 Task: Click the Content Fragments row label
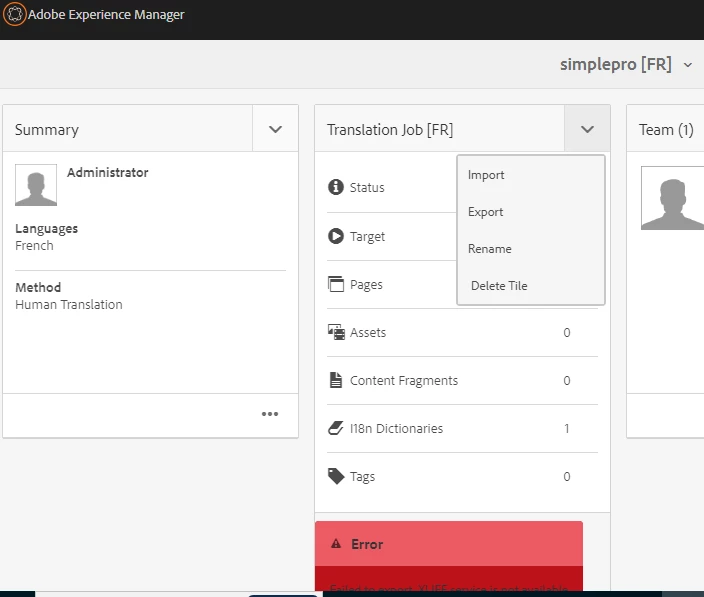tap(404, 380)
